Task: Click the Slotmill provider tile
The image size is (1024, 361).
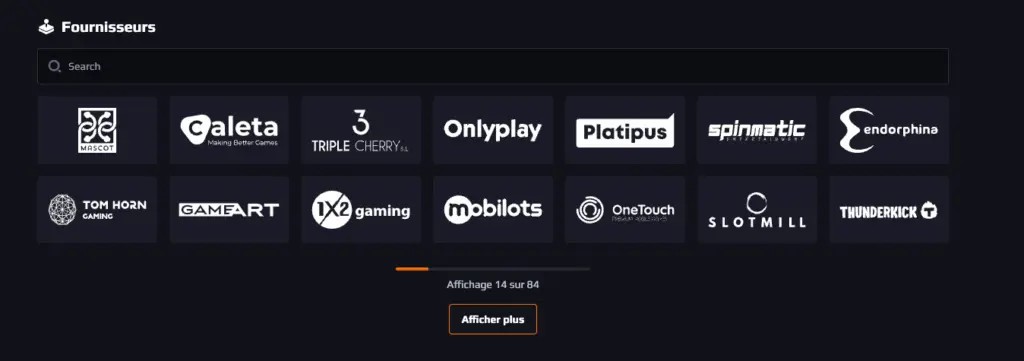Action: coord(757,210)
